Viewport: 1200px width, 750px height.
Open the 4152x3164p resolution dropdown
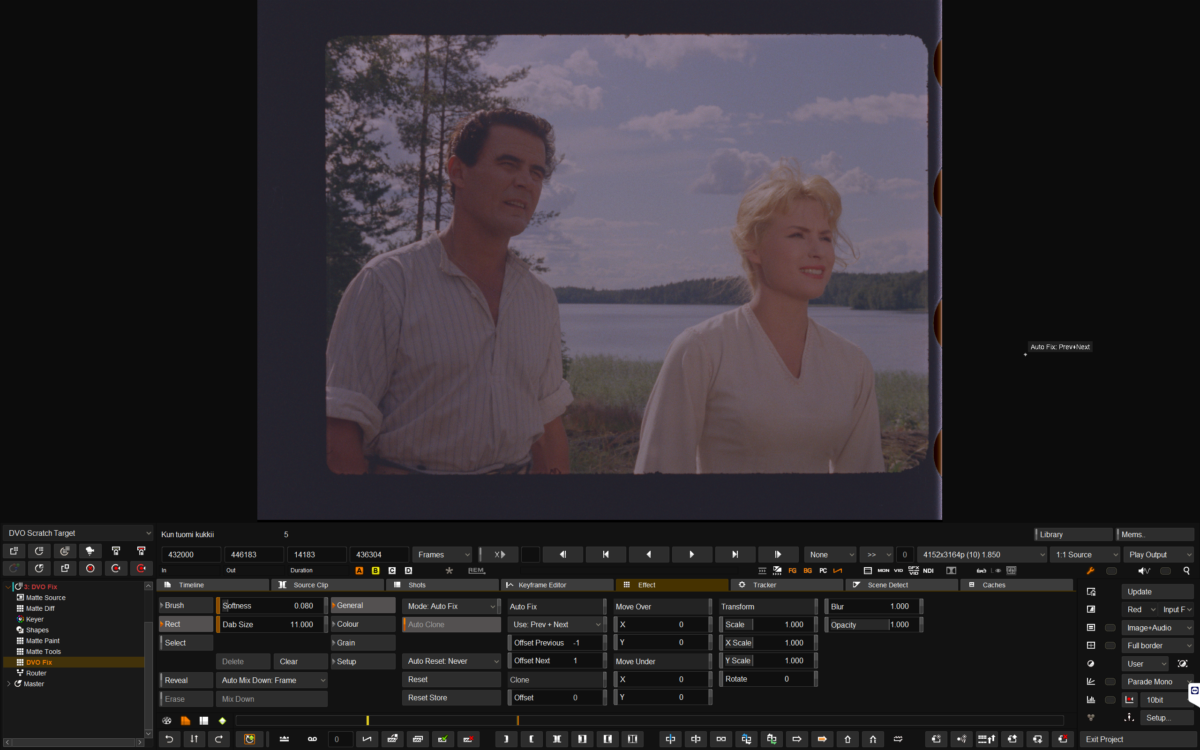coord(982,554)
